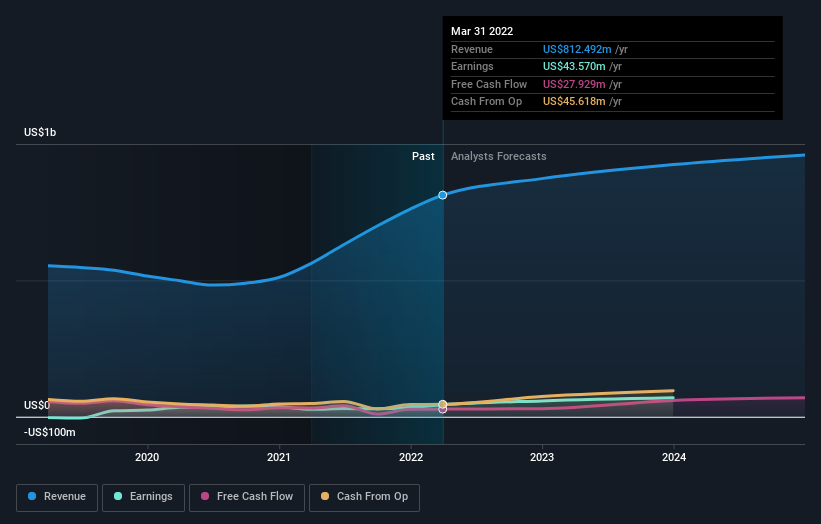Click the US$0 y-axis label

click(x=37, y=405)
